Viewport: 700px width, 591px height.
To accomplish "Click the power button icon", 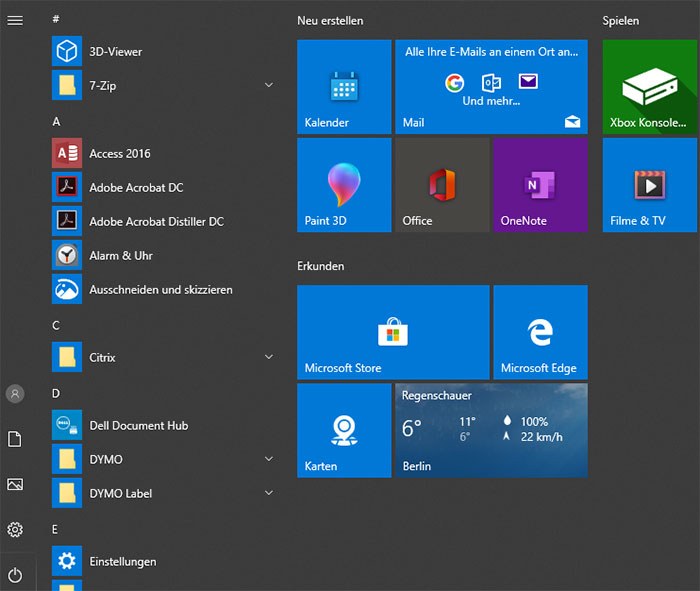I will coord(15,575).
